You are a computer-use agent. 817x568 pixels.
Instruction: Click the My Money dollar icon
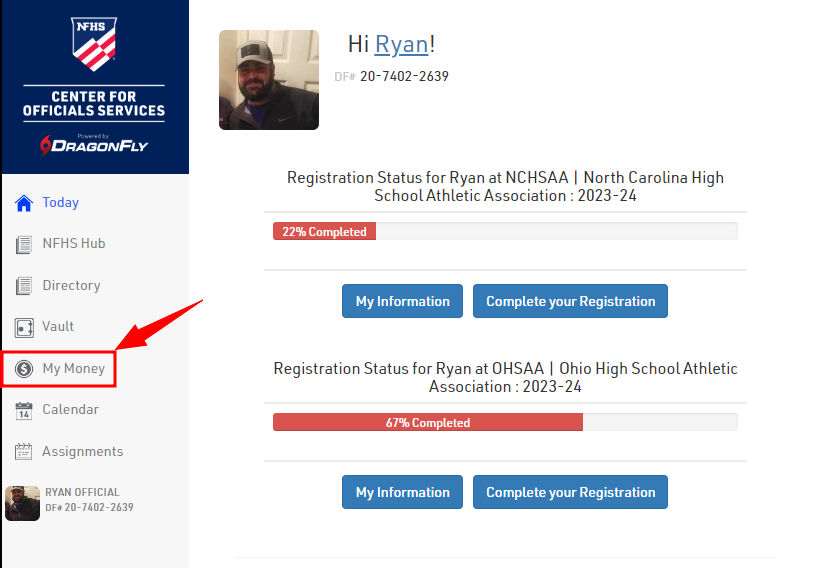[x=24, y=369]
